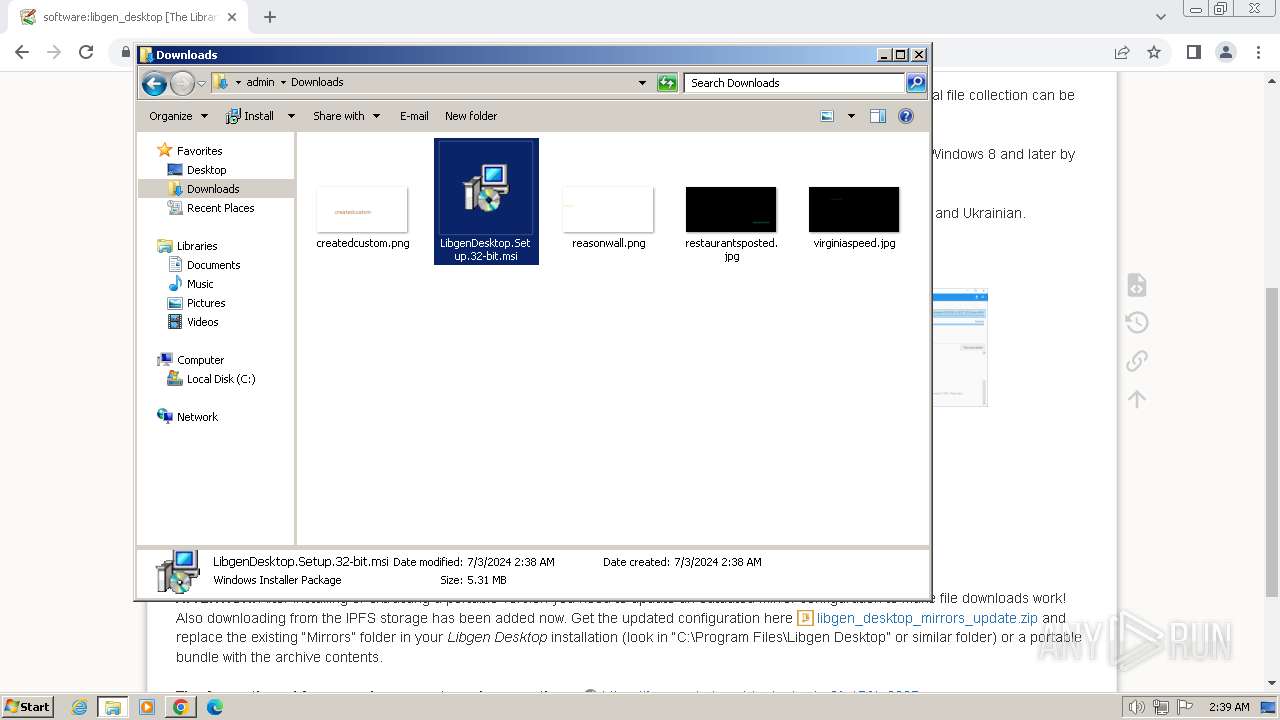1280x720 pixels.
Task: Click the Explorer back arrow button
Action: 154,83
